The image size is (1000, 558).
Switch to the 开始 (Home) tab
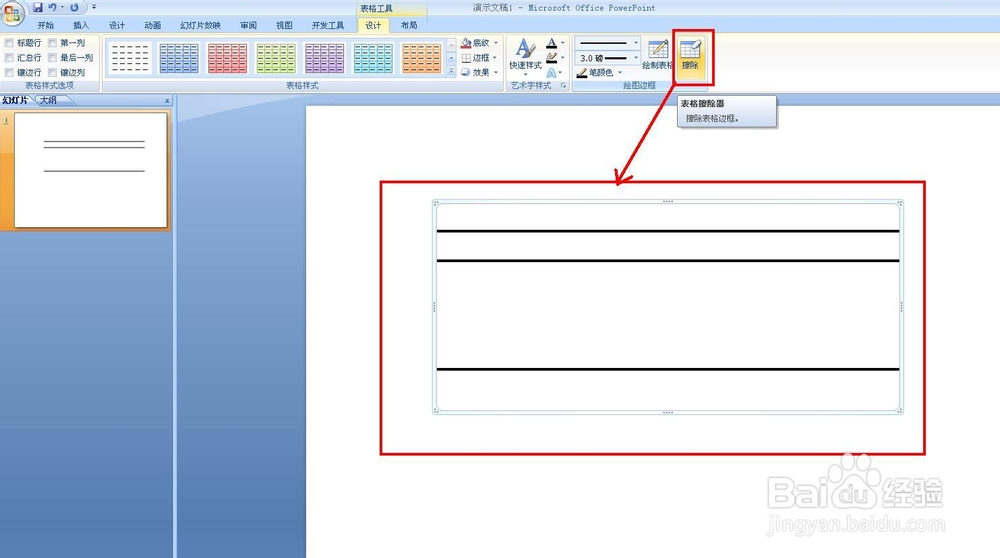pos(45,26)
